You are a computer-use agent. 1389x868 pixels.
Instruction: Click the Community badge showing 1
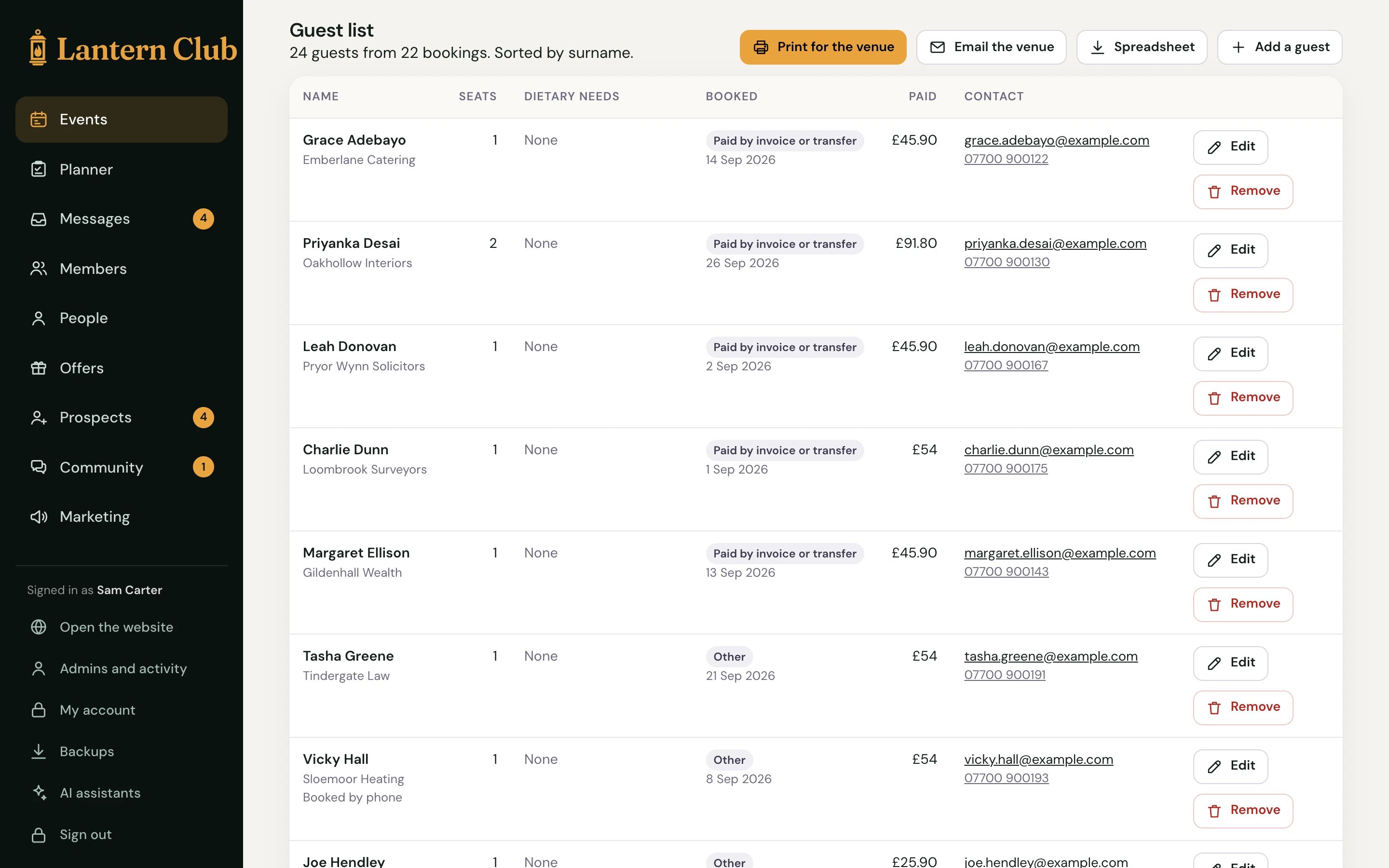pos(203,467)
